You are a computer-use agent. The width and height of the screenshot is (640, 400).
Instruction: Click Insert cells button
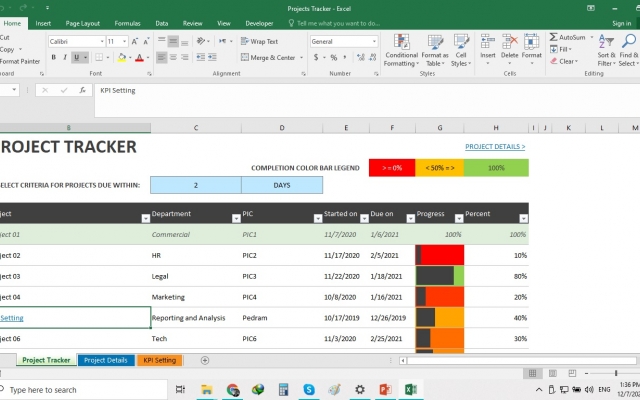(x=488, y=50)
